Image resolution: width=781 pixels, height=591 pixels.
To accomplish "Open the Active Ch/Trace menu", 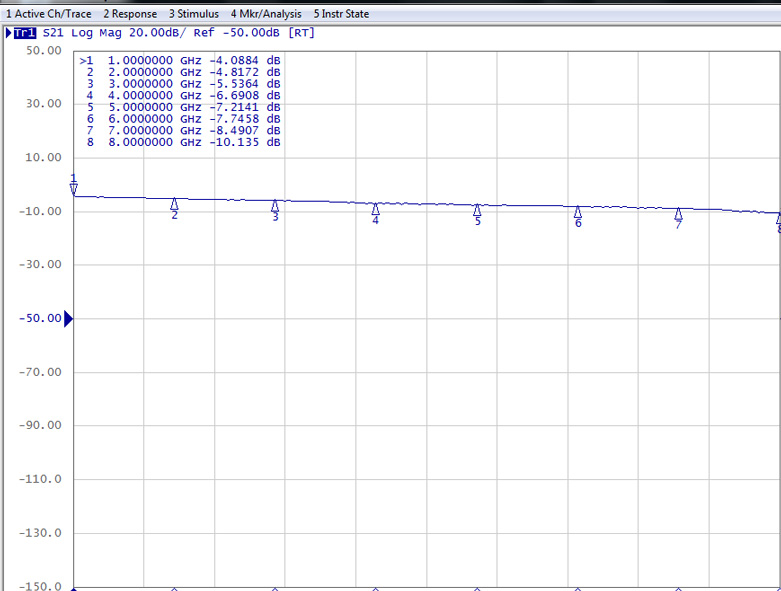I will tap(48, 14).
